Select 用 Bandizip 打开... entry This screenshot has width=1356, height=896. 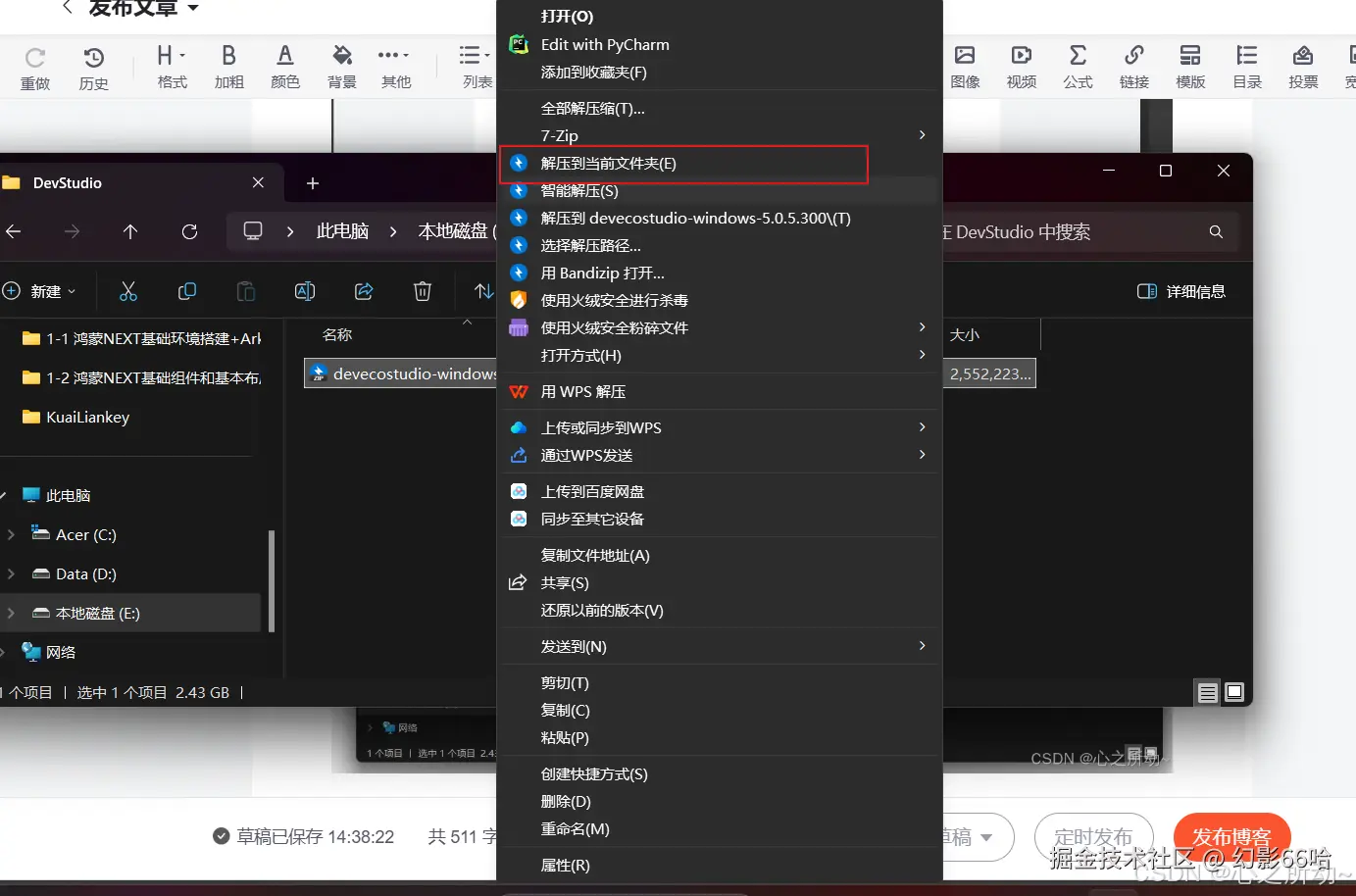720,273
